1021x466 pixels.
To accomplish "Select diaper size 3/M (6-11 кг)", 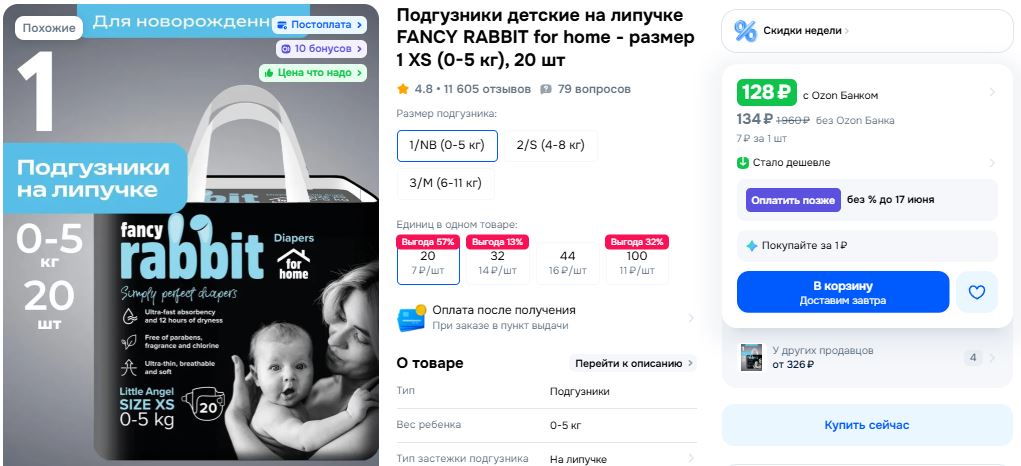I will point(445,184).
